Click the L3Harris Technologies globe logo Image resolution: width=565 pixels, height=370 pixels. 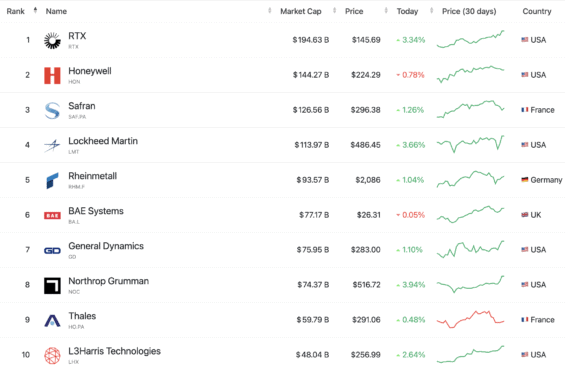coord(52,355)
